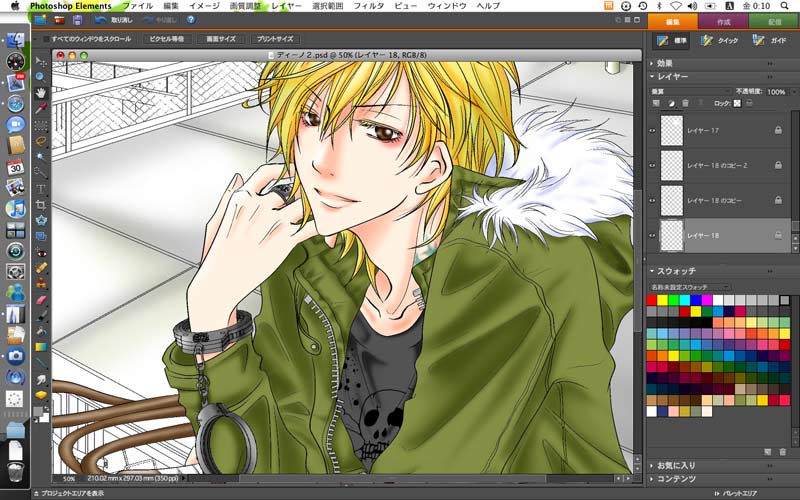This screenshot has width=800, height=500.
Task: Open the ウィンドウ menu
Action: click(x=447, y=6)
